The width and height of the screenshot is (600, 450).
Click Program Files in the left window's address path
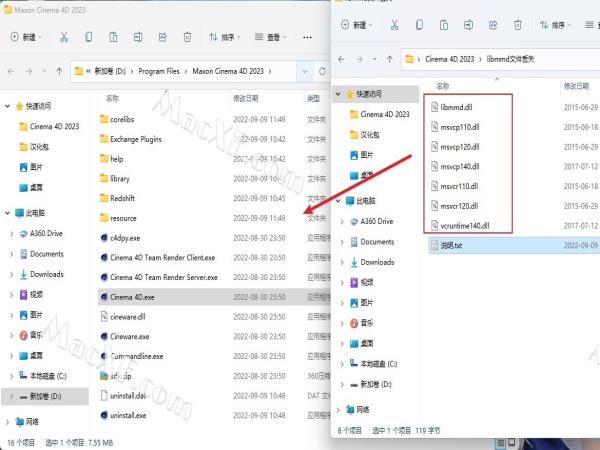point(159,71)
